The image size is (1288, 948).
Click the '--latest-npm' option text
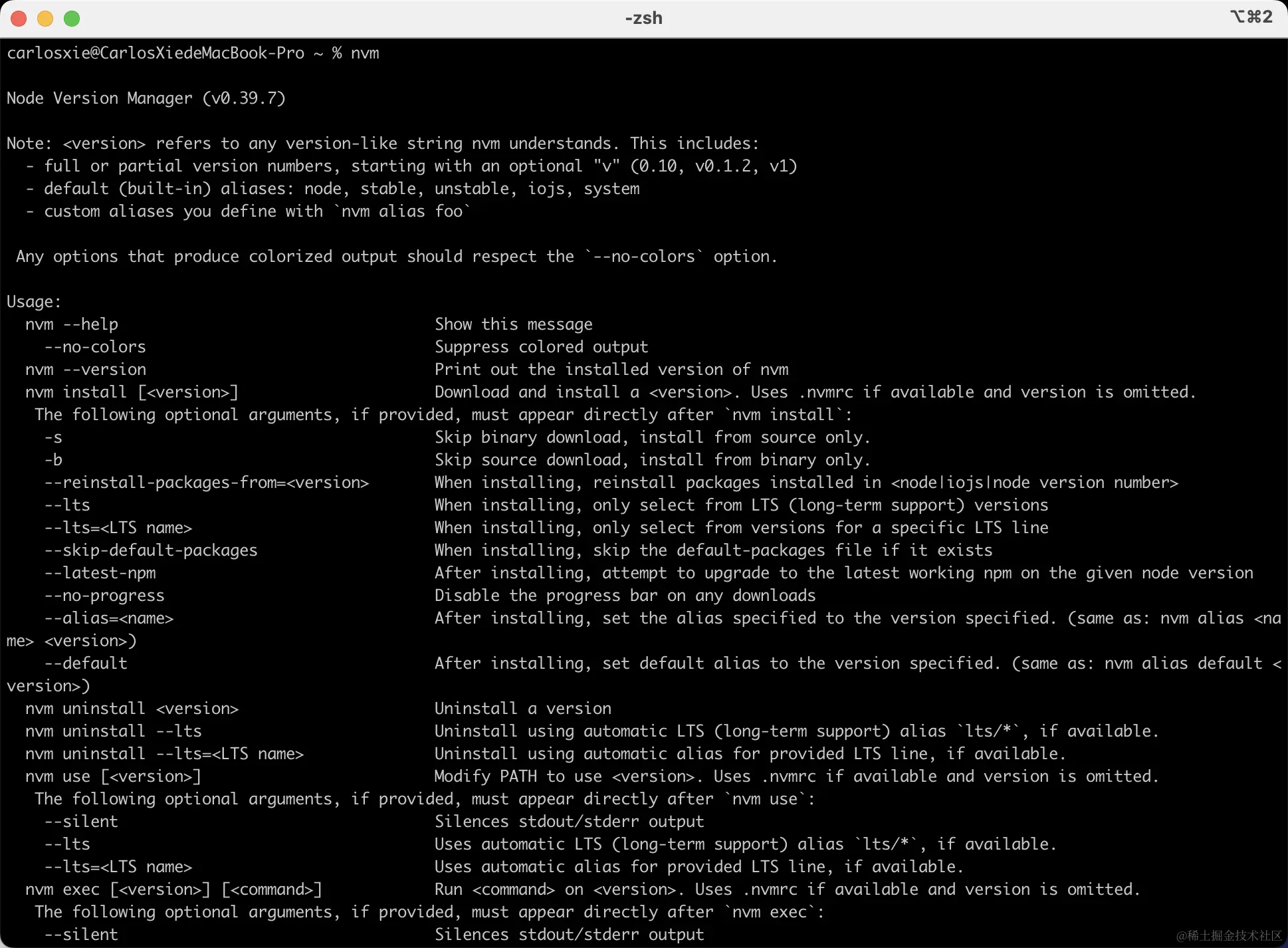[x=100, y=573]
